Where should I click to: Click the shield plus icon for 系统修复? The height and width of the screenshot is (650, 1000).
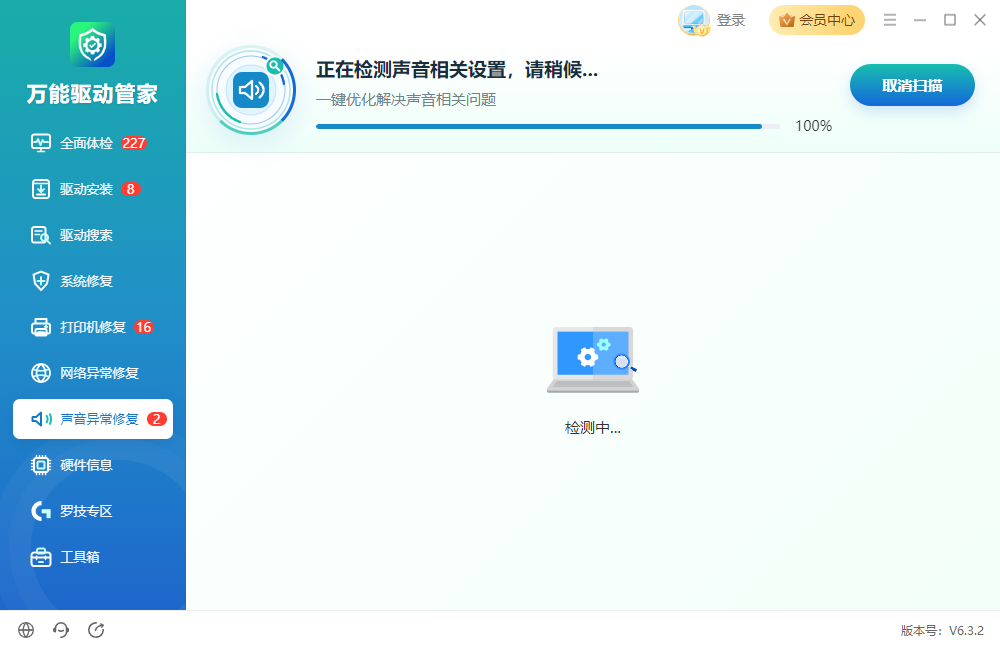point(41,281)
